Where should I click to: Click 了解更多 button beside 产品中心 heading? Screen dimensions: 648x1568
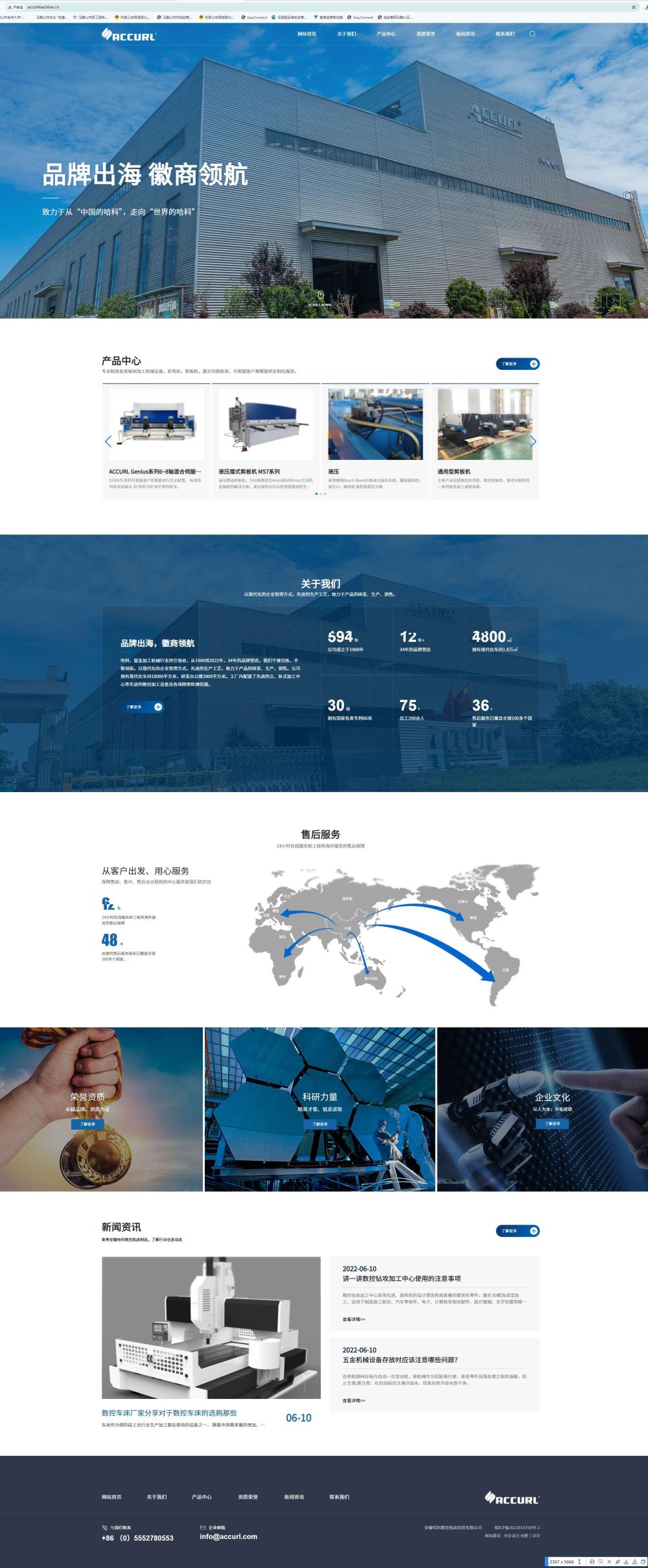(x=517, y=364)
